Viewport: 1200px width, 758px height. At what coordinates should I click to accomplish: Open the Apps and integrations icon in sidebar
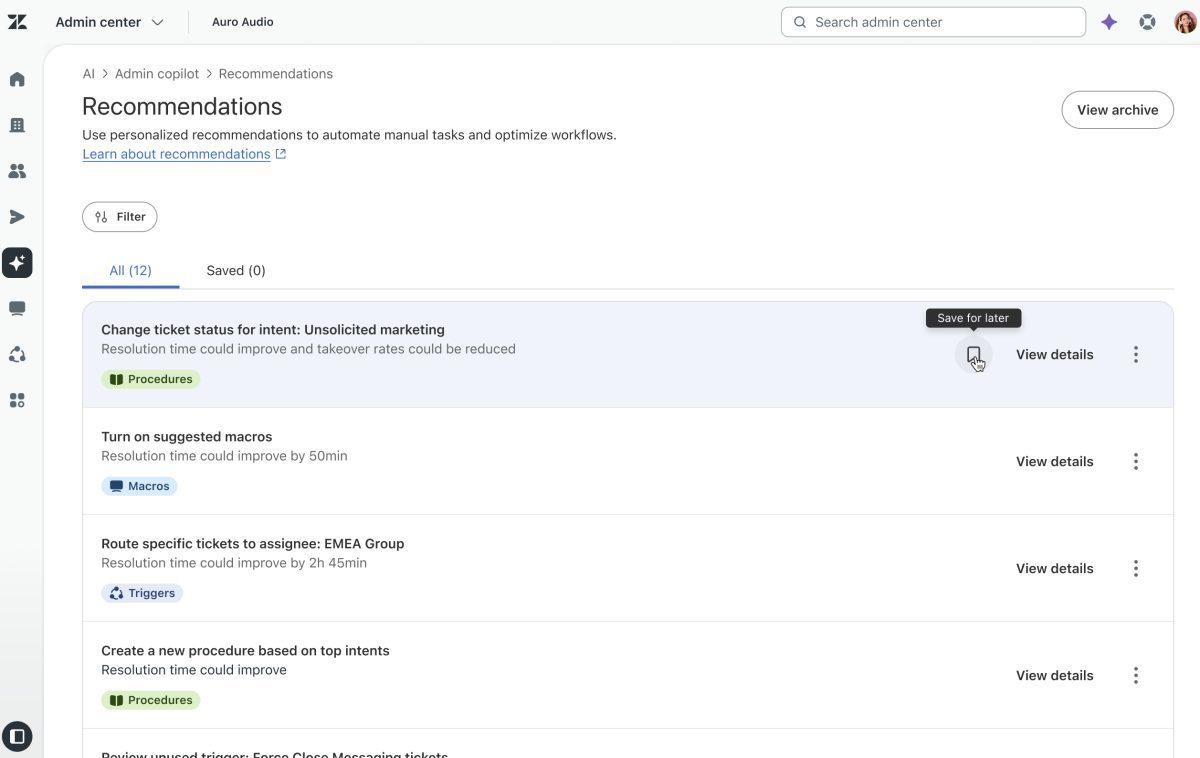click(x=17, y=401)
